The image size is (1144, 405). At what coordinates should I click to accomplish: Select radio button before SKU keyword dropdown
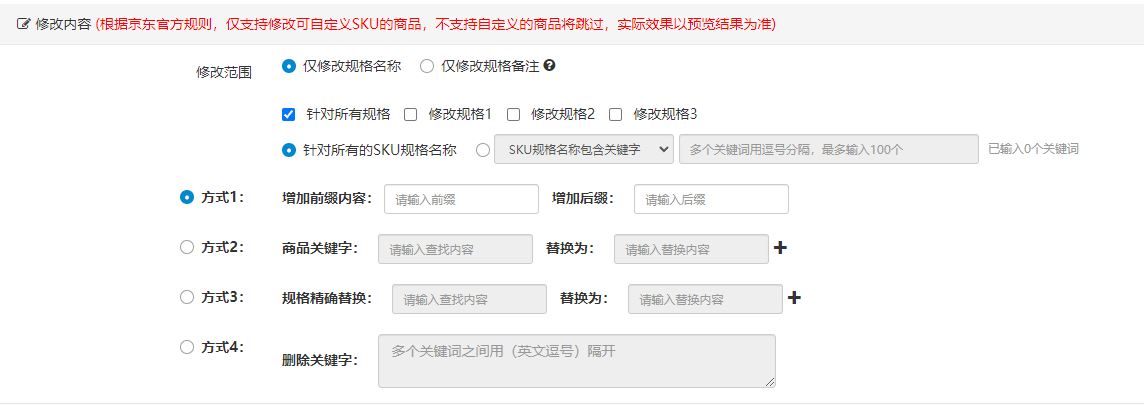(483, 150)
